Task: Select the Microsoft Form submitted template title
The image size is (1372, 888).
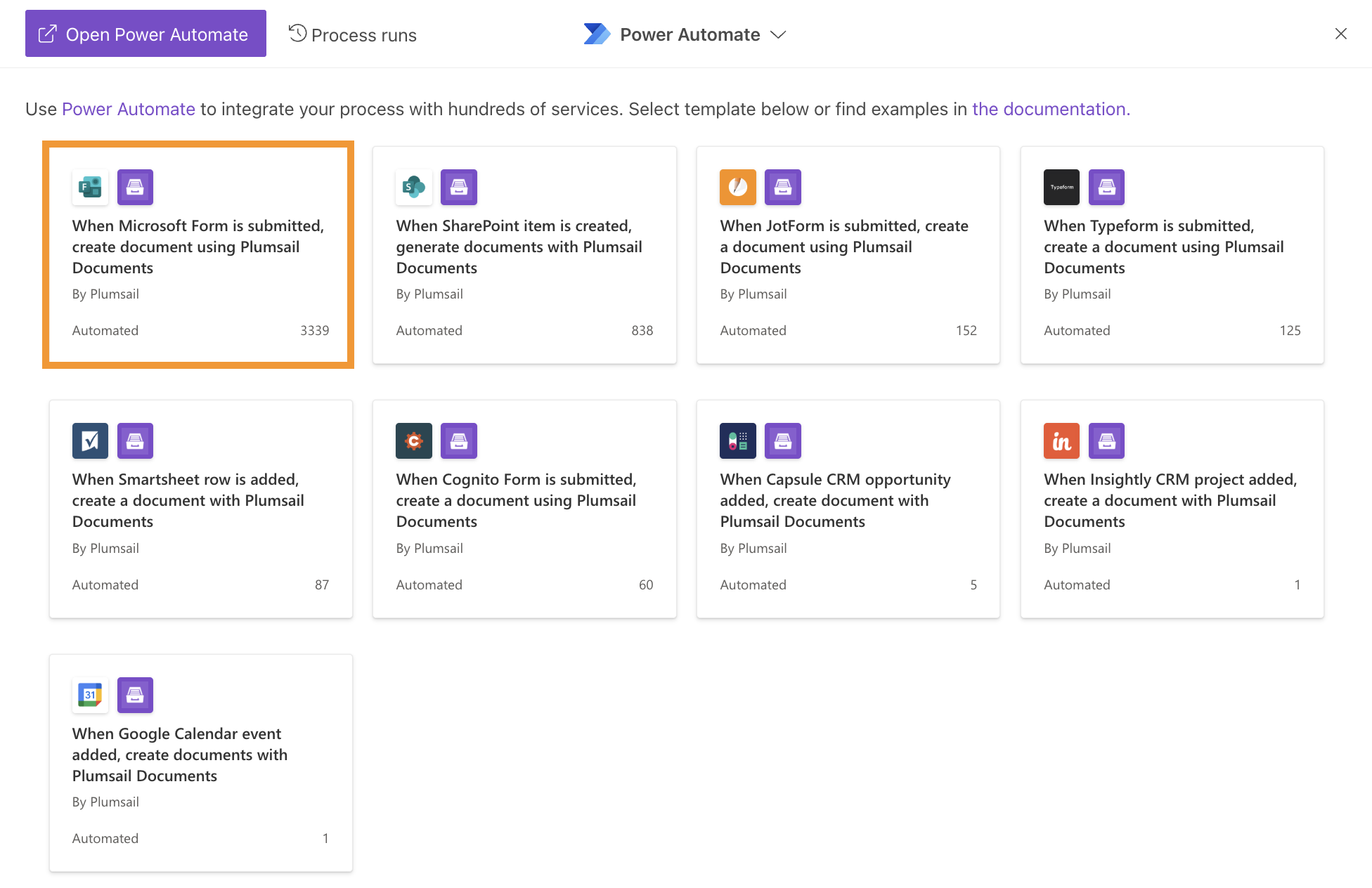Action: pos(198,247)
